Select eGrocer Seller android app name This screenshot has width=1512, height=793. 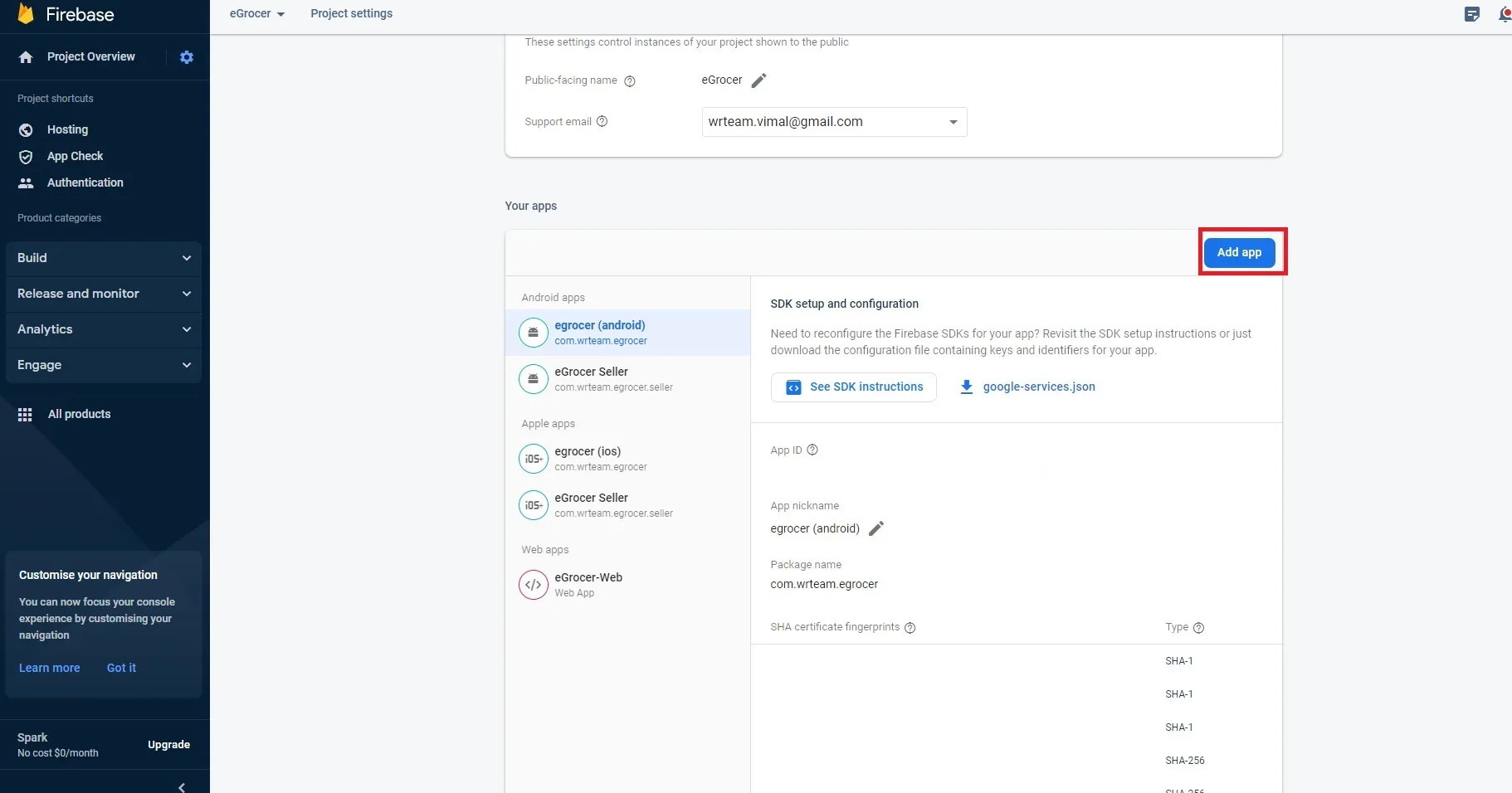point(591,372)
